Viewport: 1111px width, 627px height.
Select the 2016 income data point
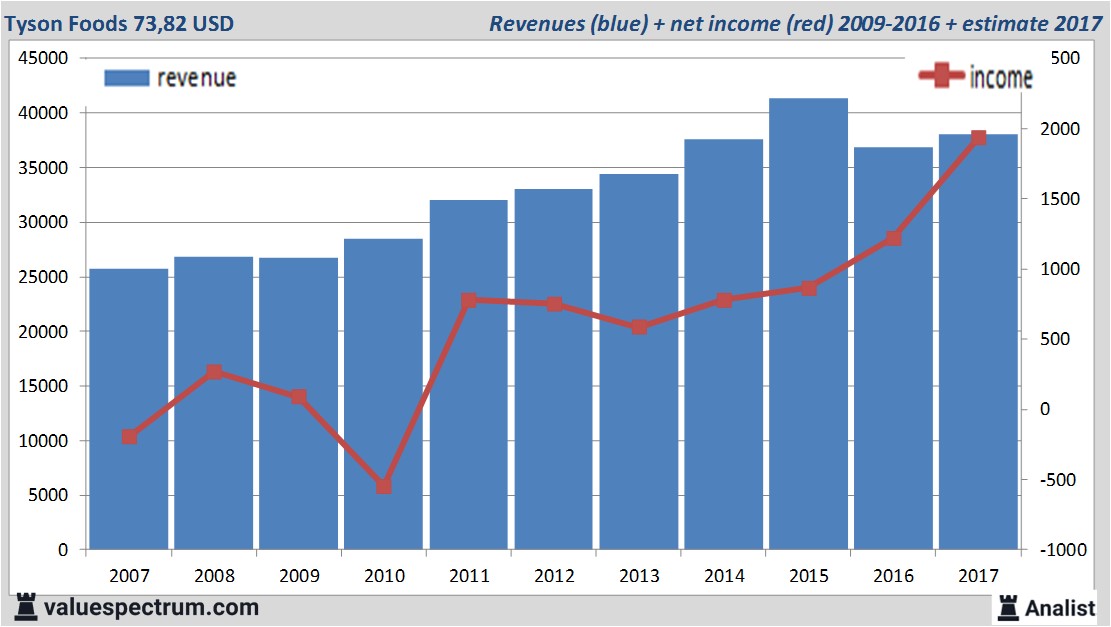[x=893, y=238]
